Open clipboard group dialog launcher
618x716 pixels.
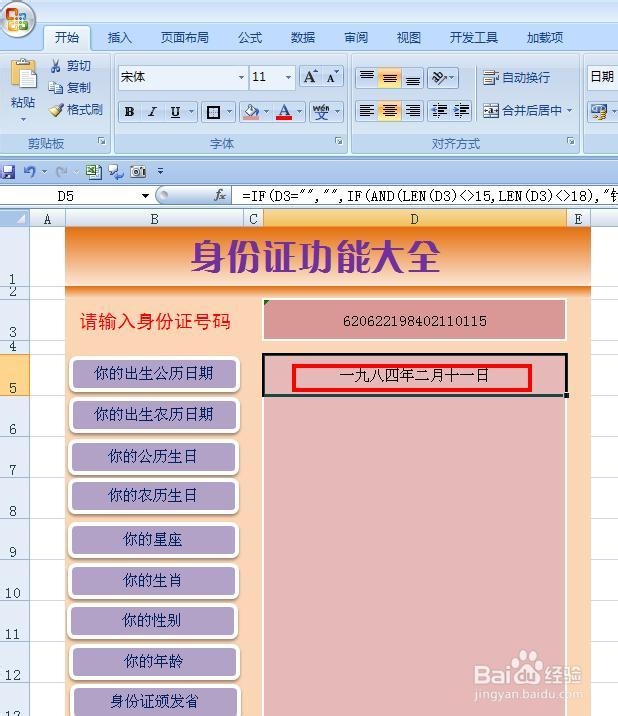(102, 141)
